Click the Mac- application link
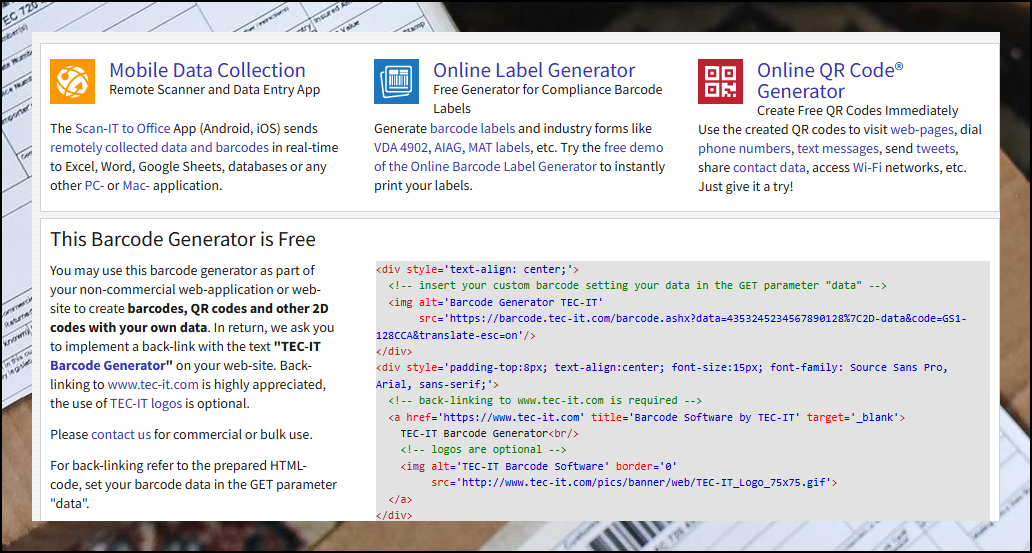The width and height of the screenshot is (1032, 553). pos(136,186)
